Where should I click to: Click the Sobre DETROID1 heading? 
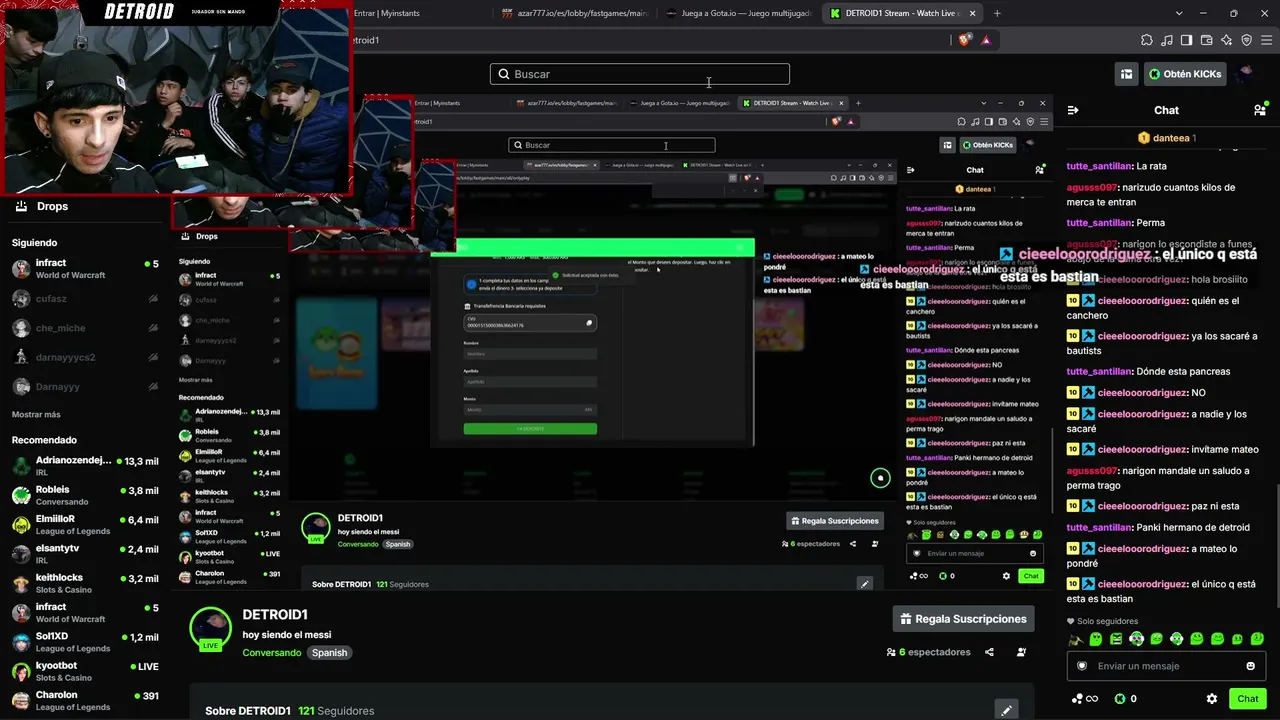point(248,711)
